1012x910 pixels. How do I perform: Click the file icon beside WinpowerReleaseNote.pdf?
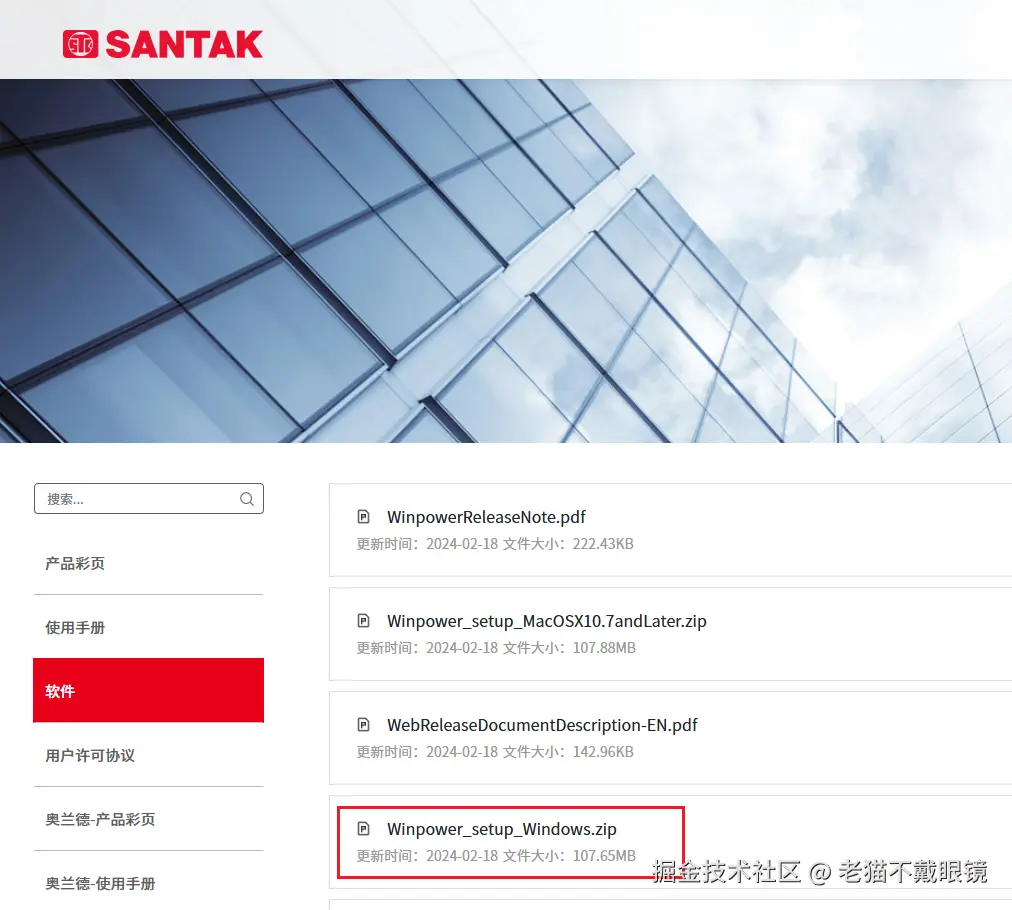coord(363,516)
